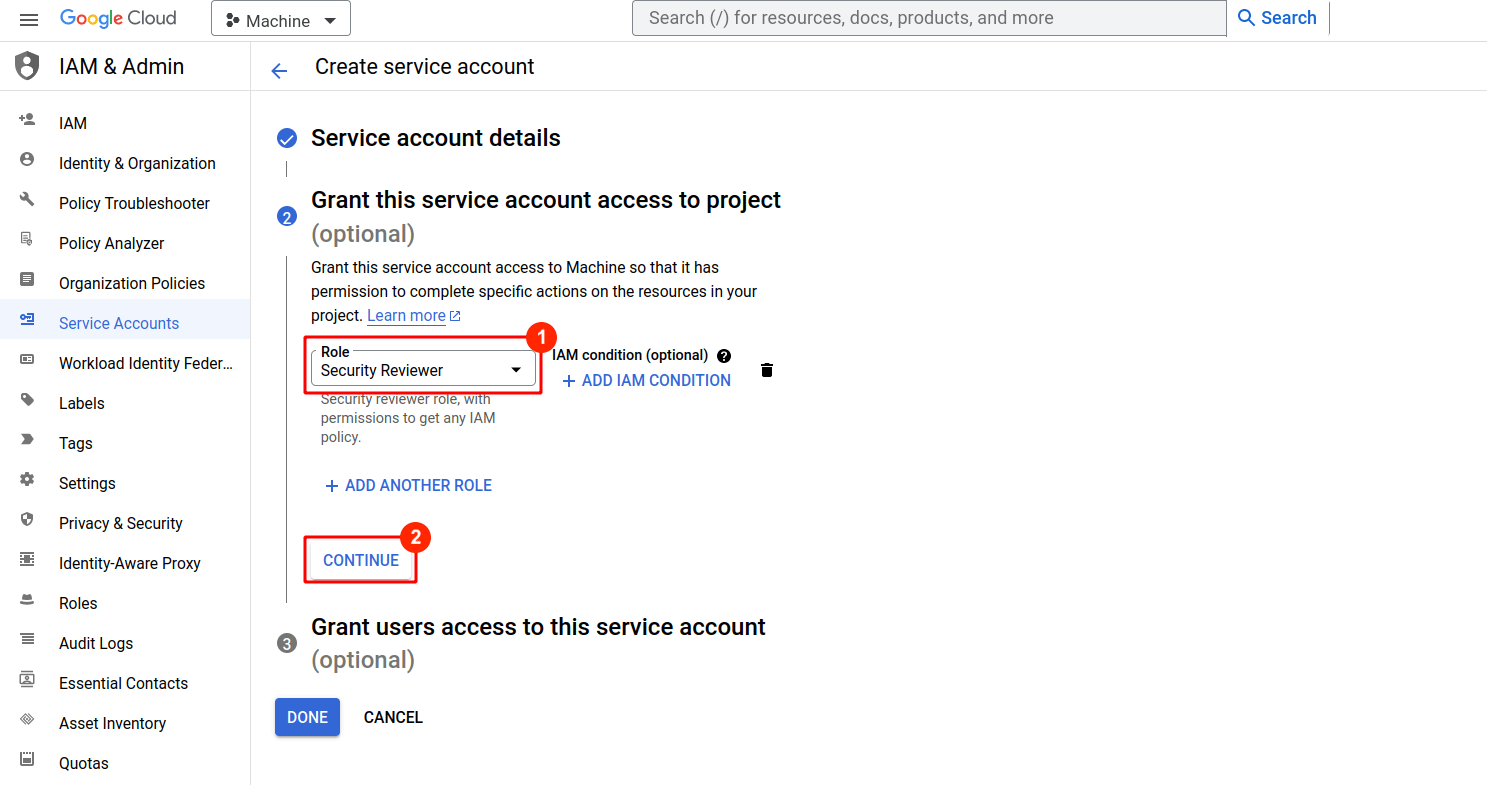
Task: Click ADD IAM CONDITION
Action: [646, 380]
